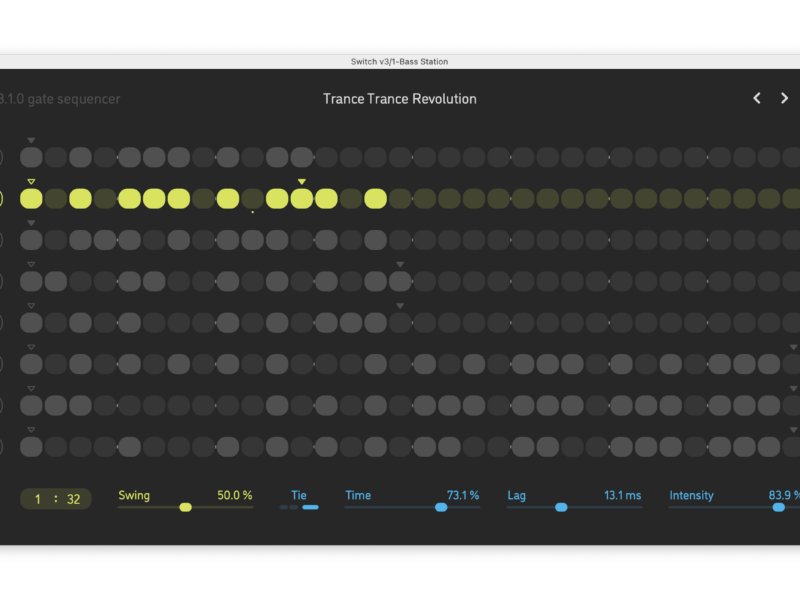Select the third row's start marker triangle
Image resolution: width=800 pixels, height=600 pixels.
(31, 223)
